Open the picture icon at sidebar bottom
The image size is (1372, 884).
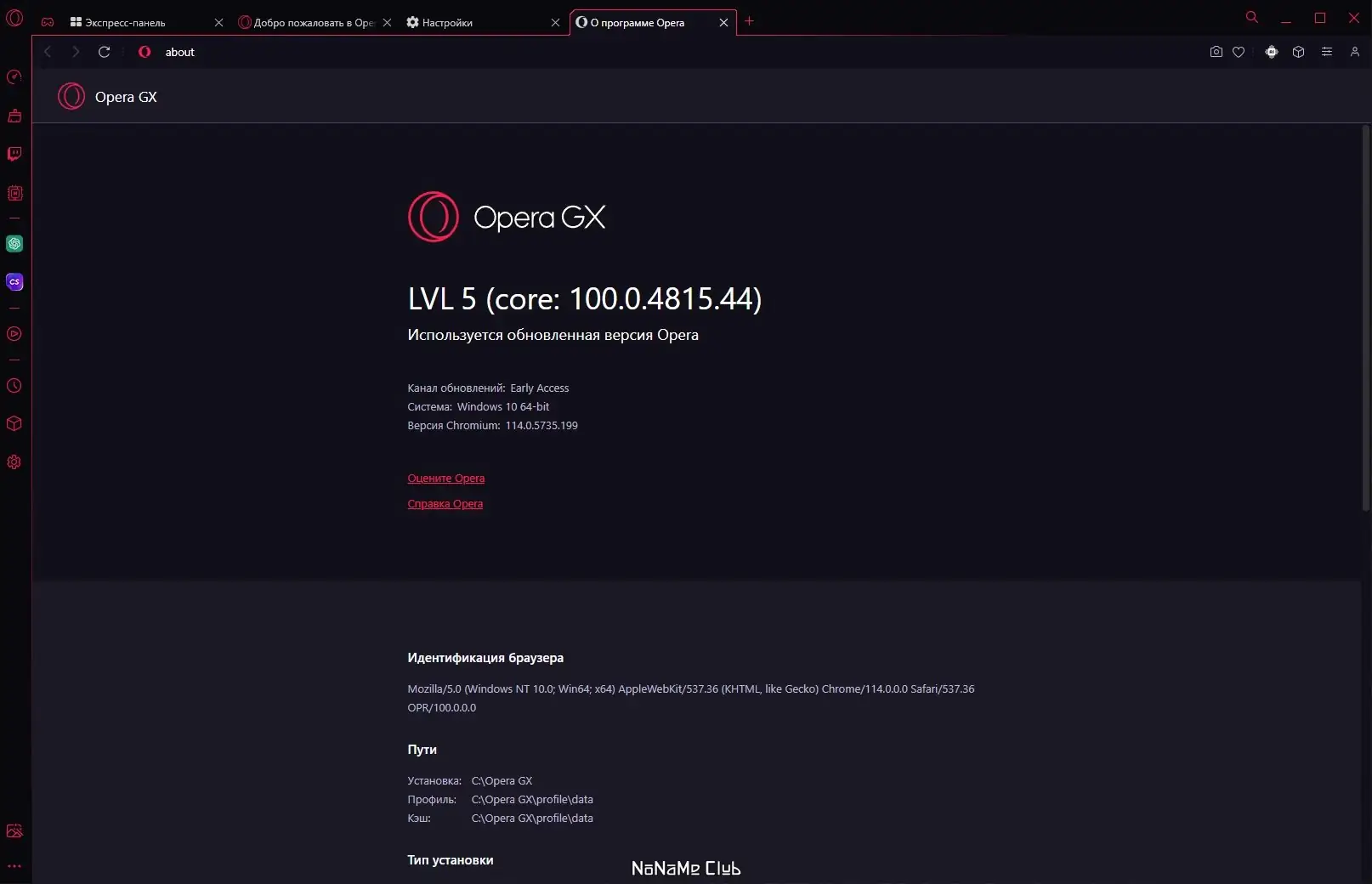pos(14,831)
